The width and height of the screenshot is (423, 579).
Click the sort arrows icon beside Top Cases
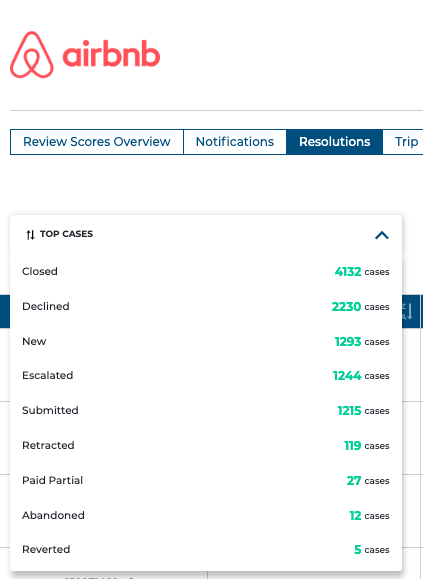point(30,234)
